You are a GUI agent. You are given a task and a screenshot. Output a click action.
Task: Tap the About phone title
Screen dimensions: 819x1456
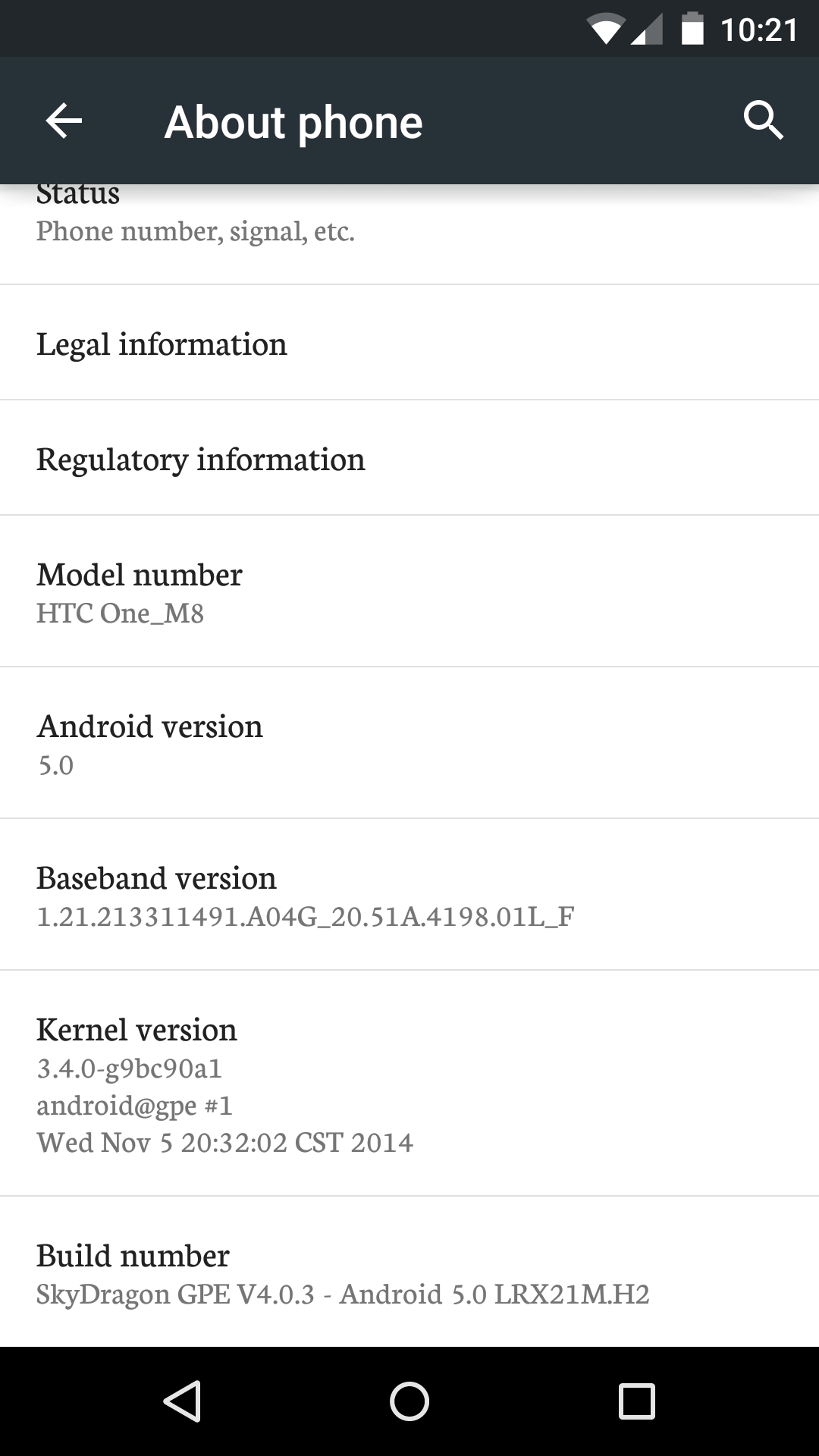click(293, 122)
